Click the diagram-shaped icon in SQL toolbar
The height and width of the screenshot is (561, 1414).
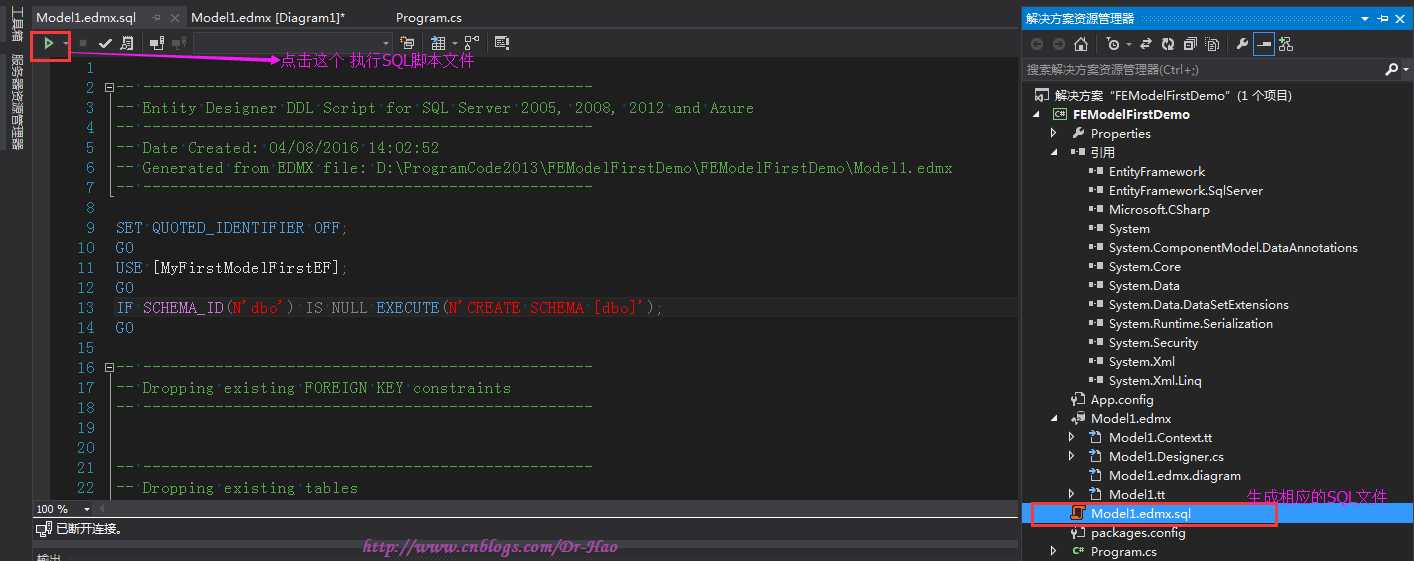pos(471,43)
